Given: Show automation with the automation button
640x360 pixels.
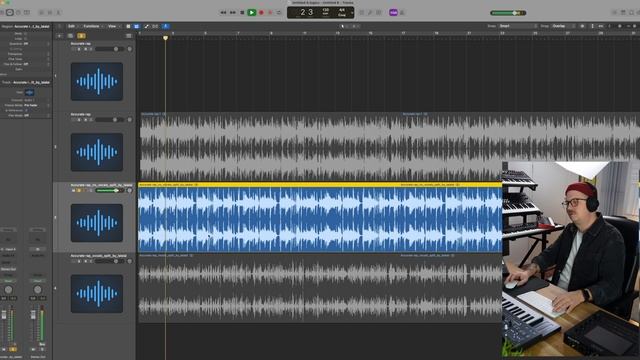Looking at the screenshot, I should tap(147, 26).
